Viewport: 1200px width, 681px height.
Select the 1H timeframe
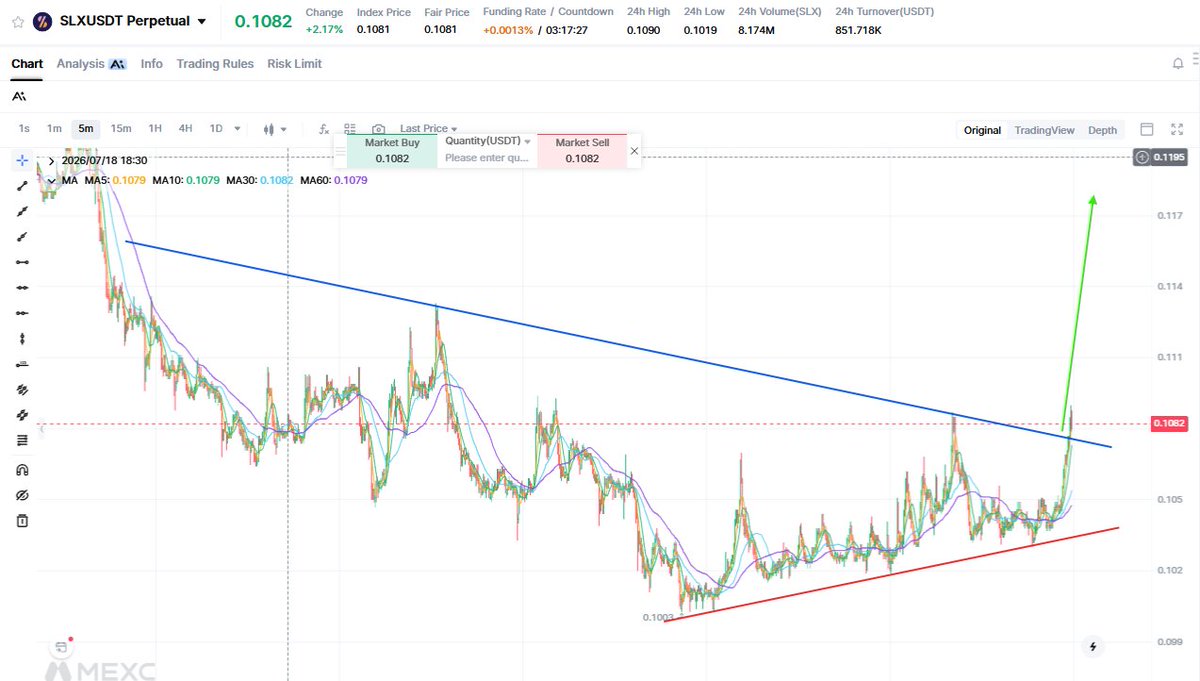tap(155, 128)
